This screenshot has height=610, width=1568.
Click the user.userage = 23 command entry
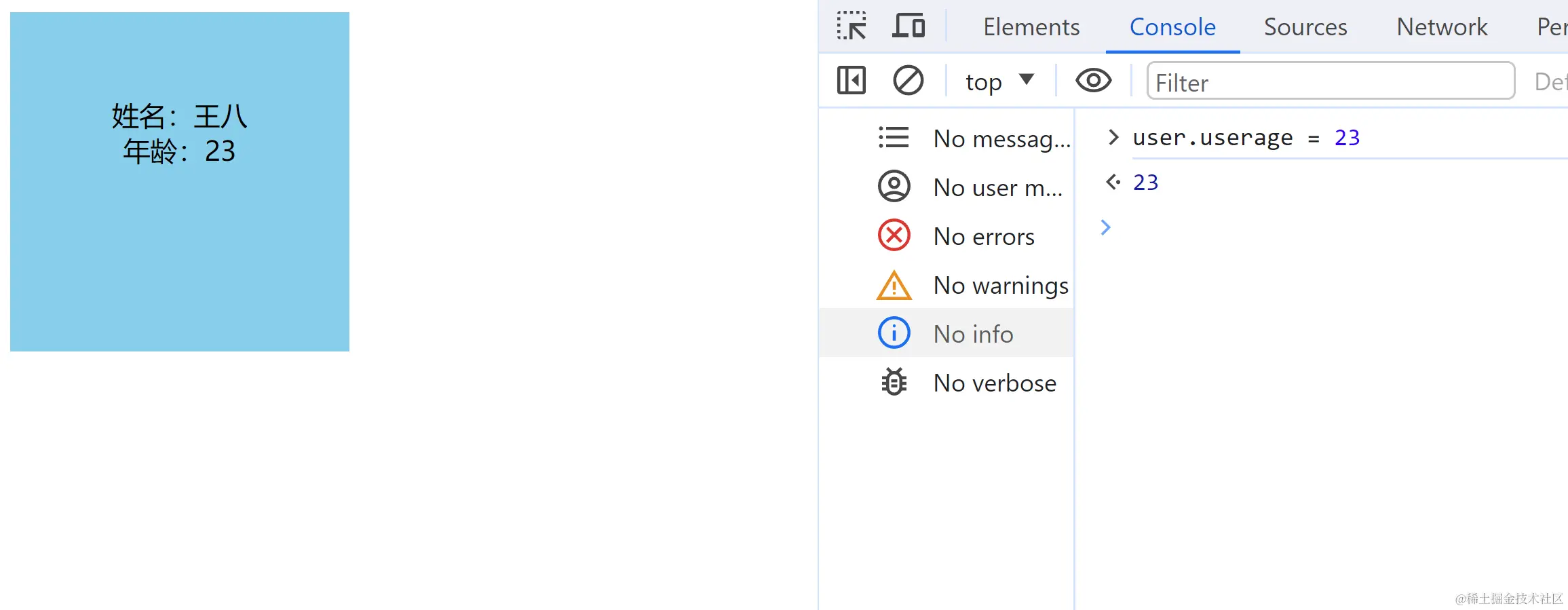(x=1246, y=138)
